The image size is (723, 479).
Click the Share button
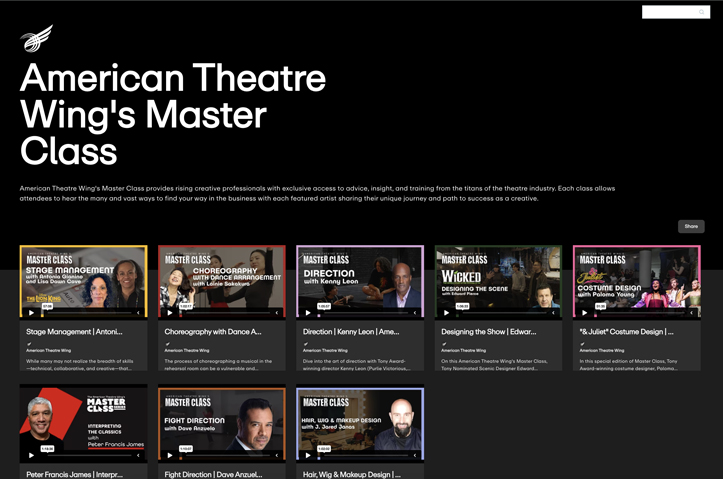691,226
